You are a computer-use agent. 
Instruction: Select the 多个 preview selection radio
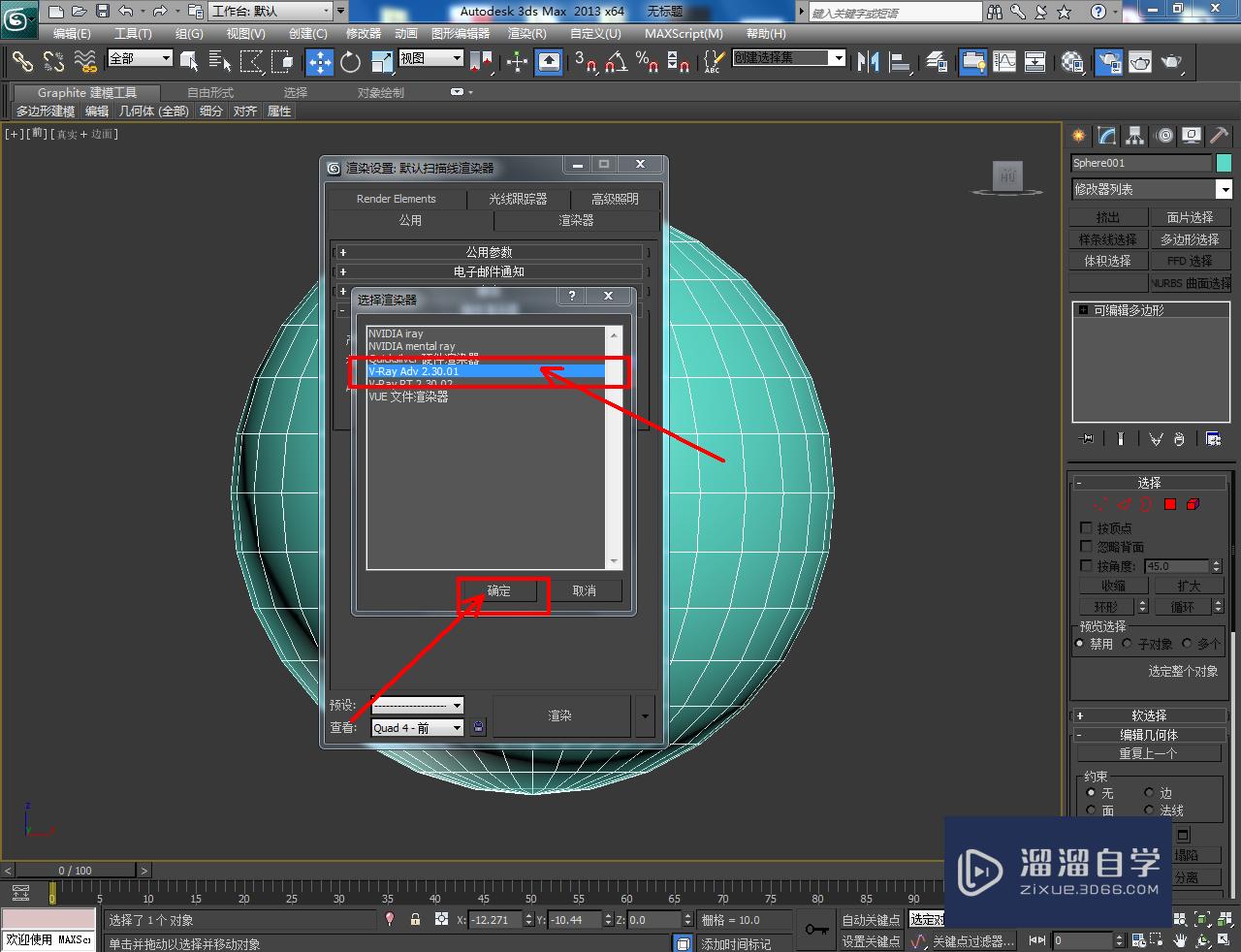[1187, 644]
